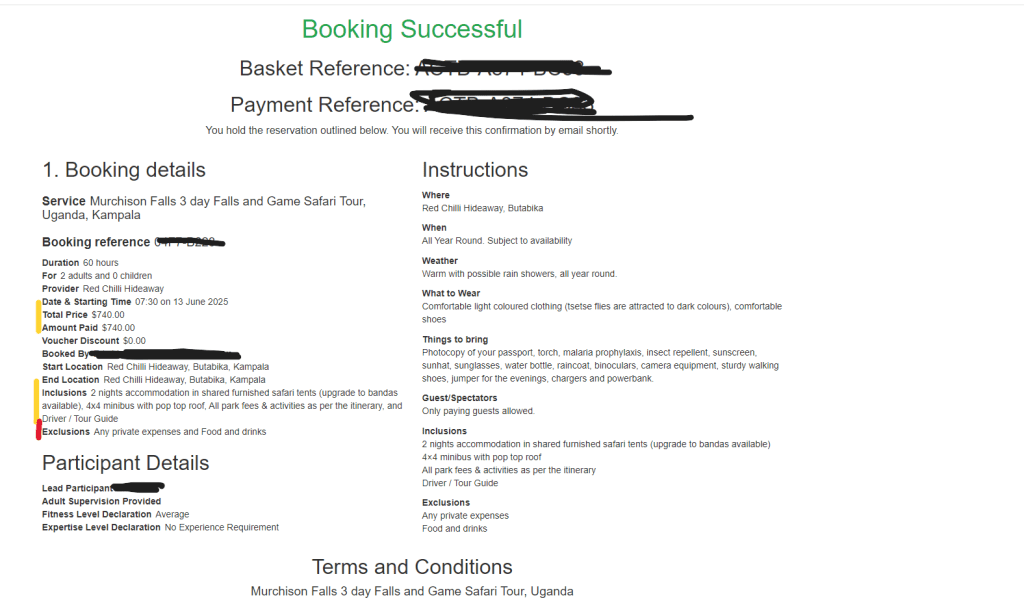1024x598 pixels.
Task: Click the Instructions section heading
Action: click(475, 170)
